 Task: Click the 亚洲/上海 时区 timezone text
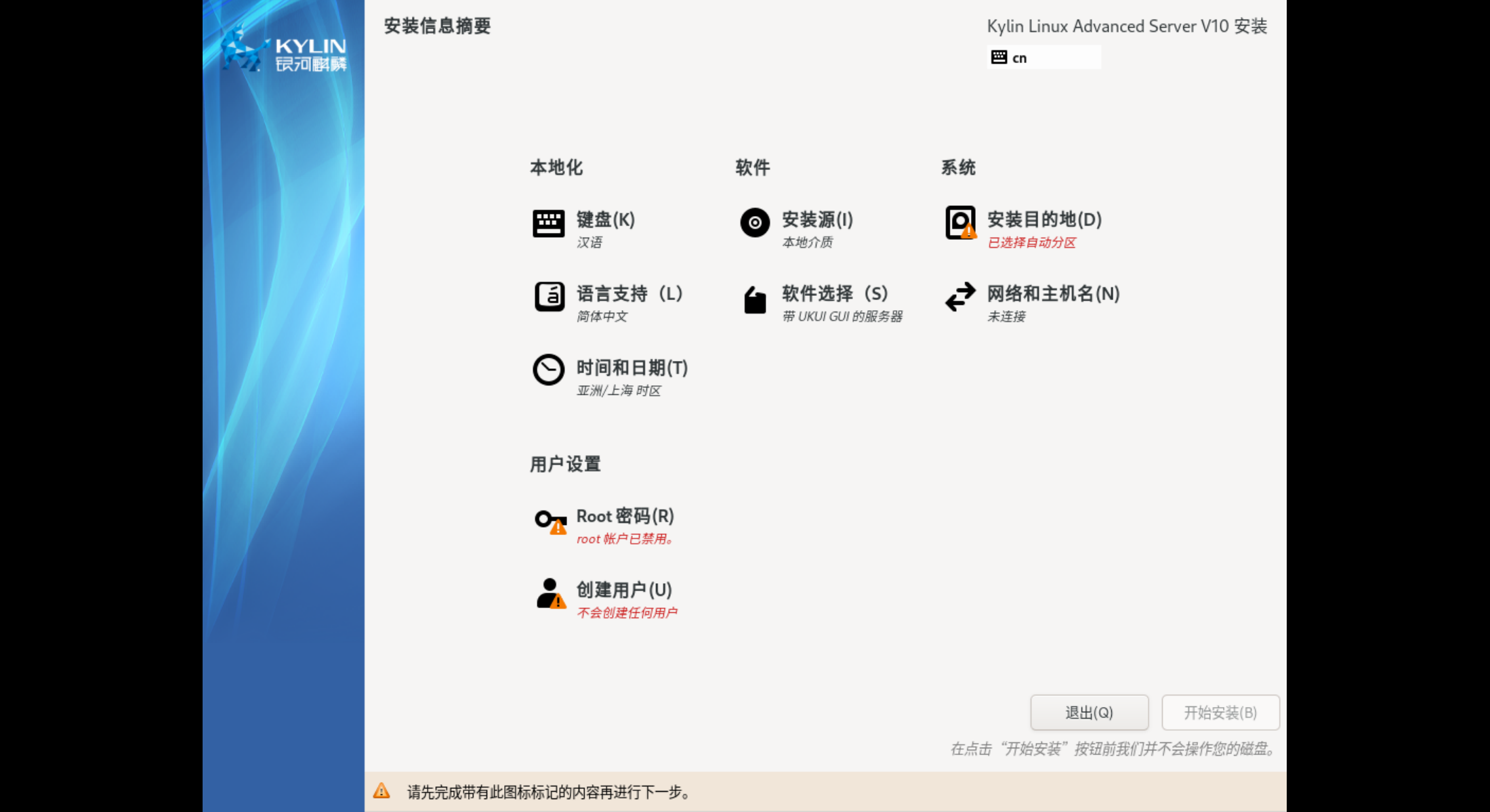[x=619, y=391]
